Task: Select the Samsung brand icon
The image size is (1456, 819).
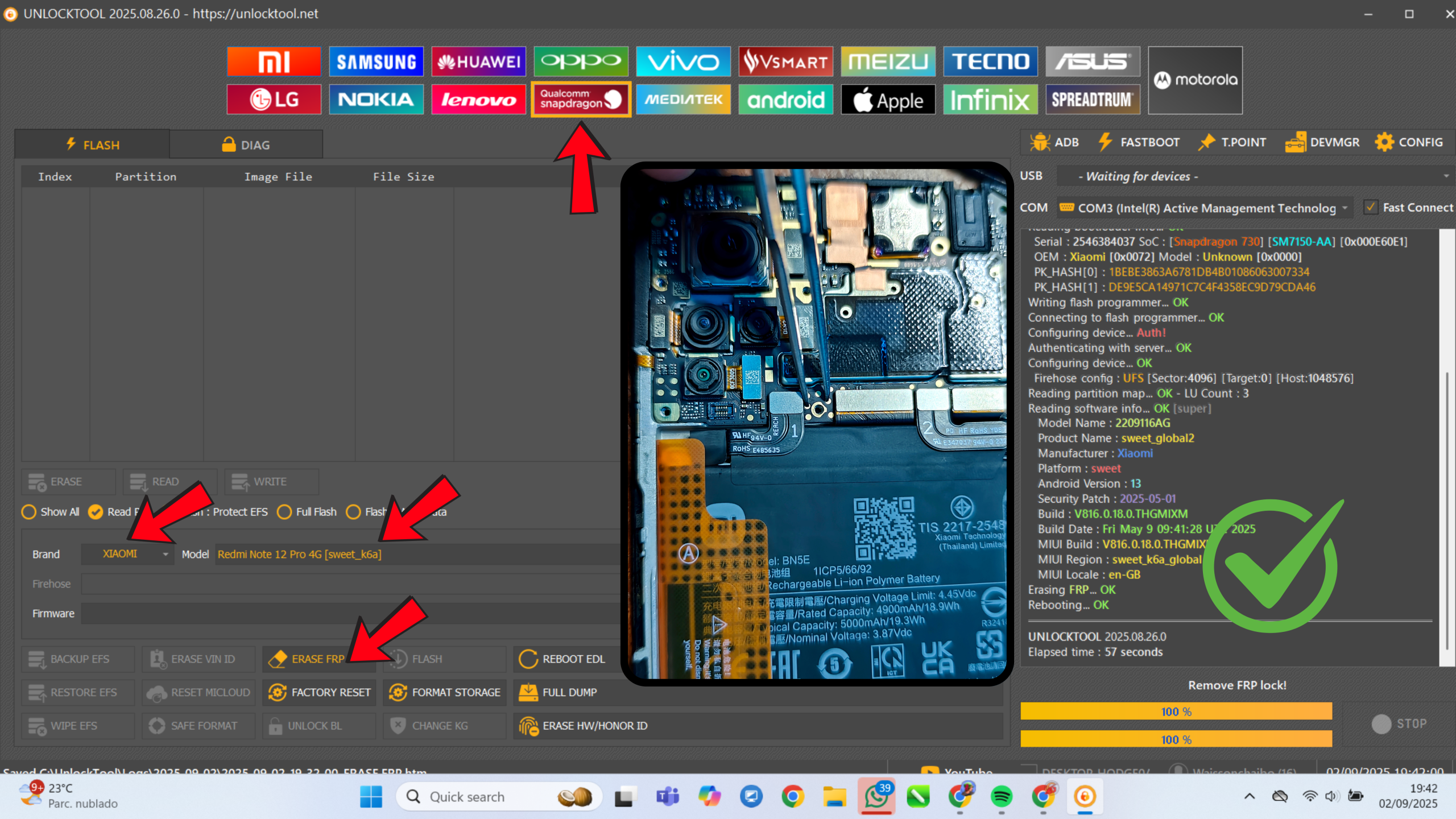Action: pos(376,61)
